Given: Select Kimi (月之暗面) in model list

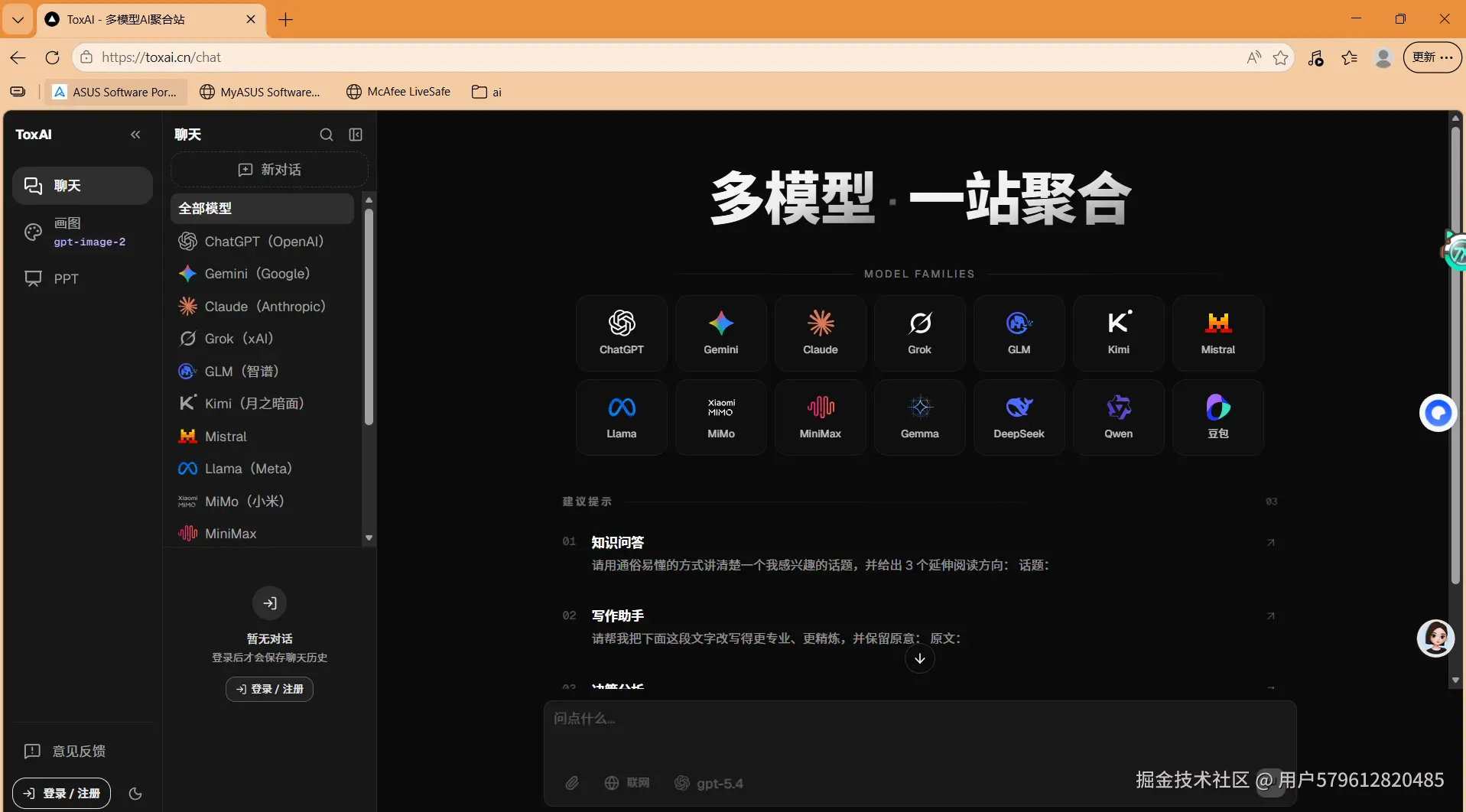Looking at the screenshot, I should (262, 403).
